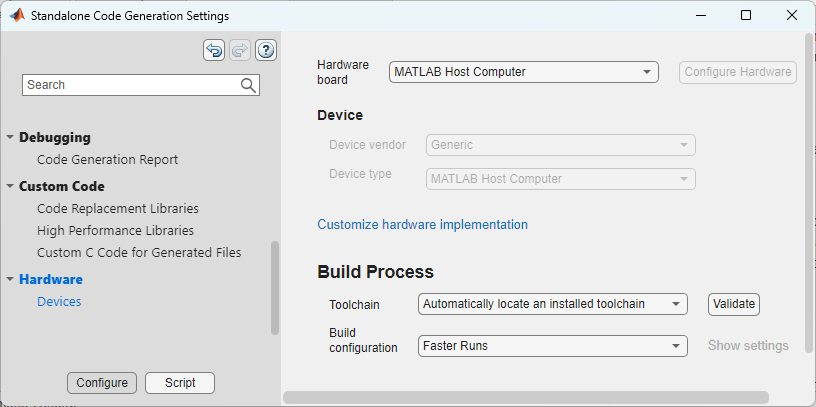Click the Script button
The height and width of the screenshot is (407, 816).
[180, 383]
